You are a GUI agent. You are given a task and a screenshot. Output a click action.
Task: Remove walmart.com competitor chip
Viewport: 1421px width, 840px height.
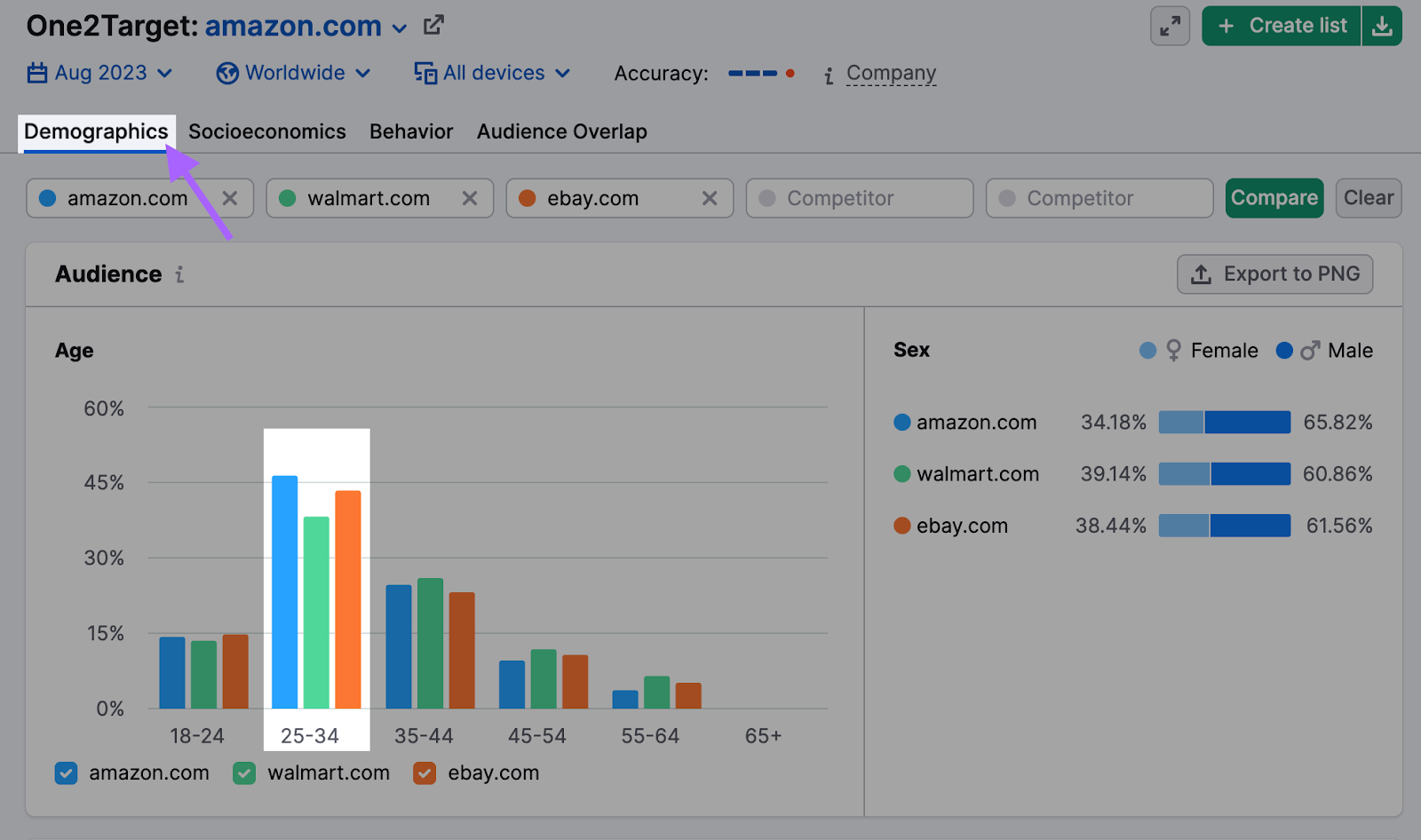click(x=470, y=198)
